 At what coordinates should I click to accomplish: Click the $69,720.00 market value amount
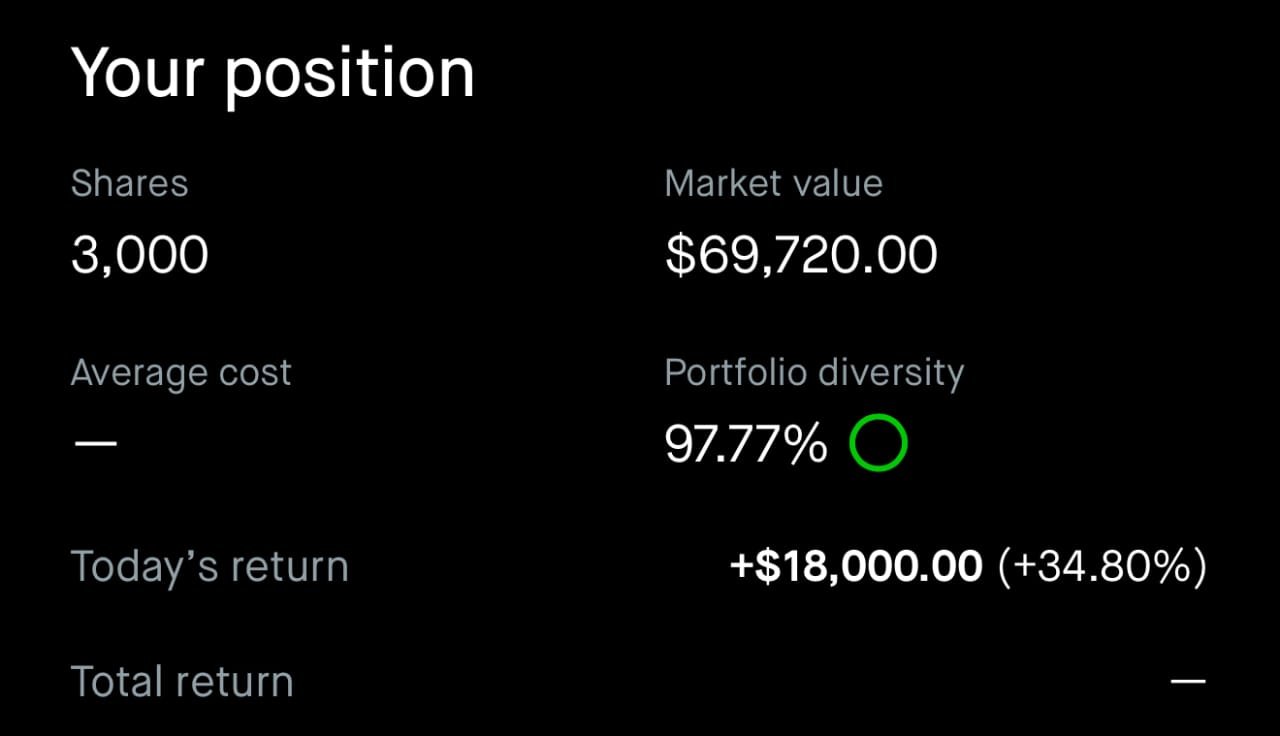[x=801, y=255]
